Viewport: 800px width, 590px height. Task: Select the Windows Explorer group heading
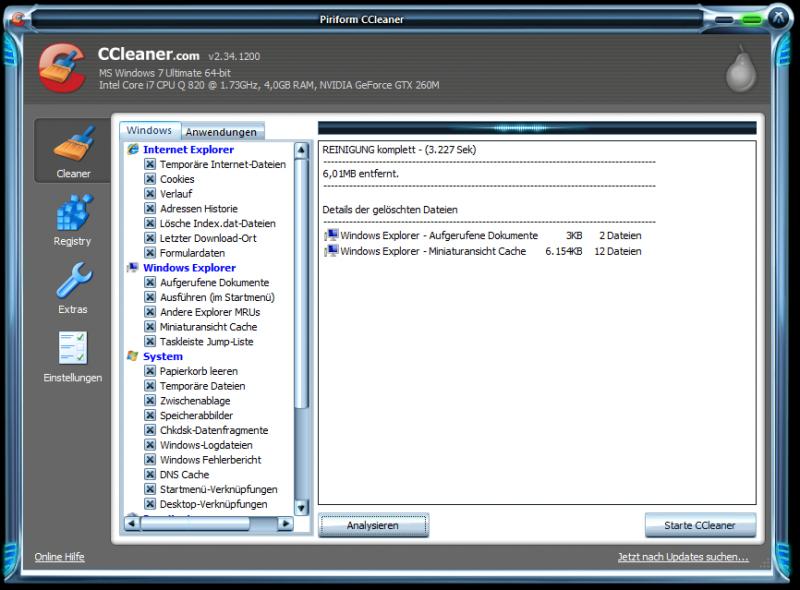[189, 267]
